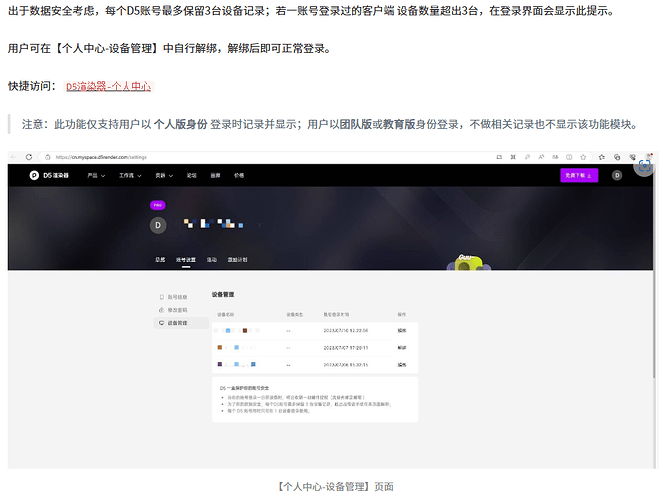The image size is (659, 500).
Task: Click the purple PRO badge
Action: (x=158, y=205)
